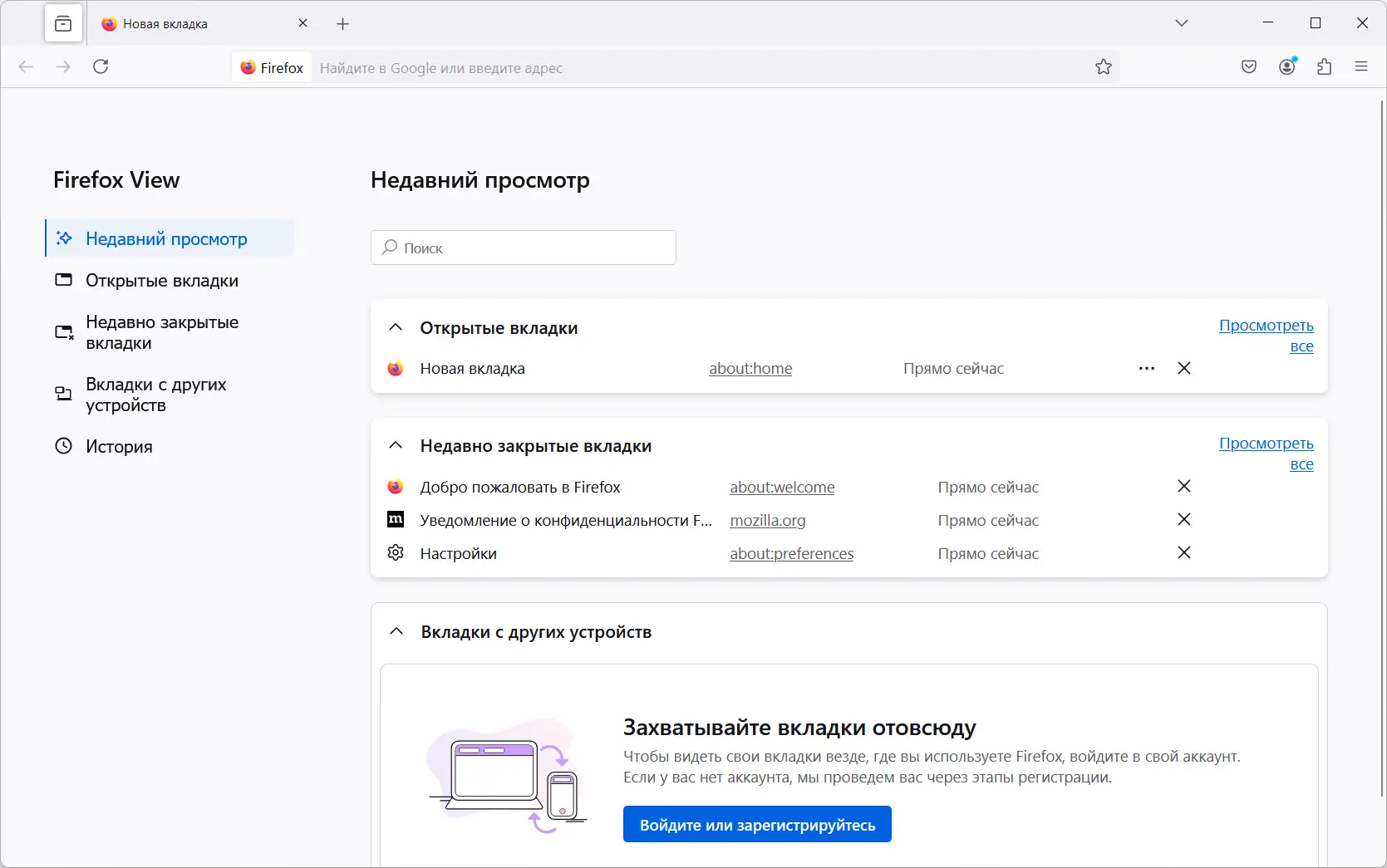
Task: Dismiss the mozilla.org closed tab entry
Action: 1184,519
